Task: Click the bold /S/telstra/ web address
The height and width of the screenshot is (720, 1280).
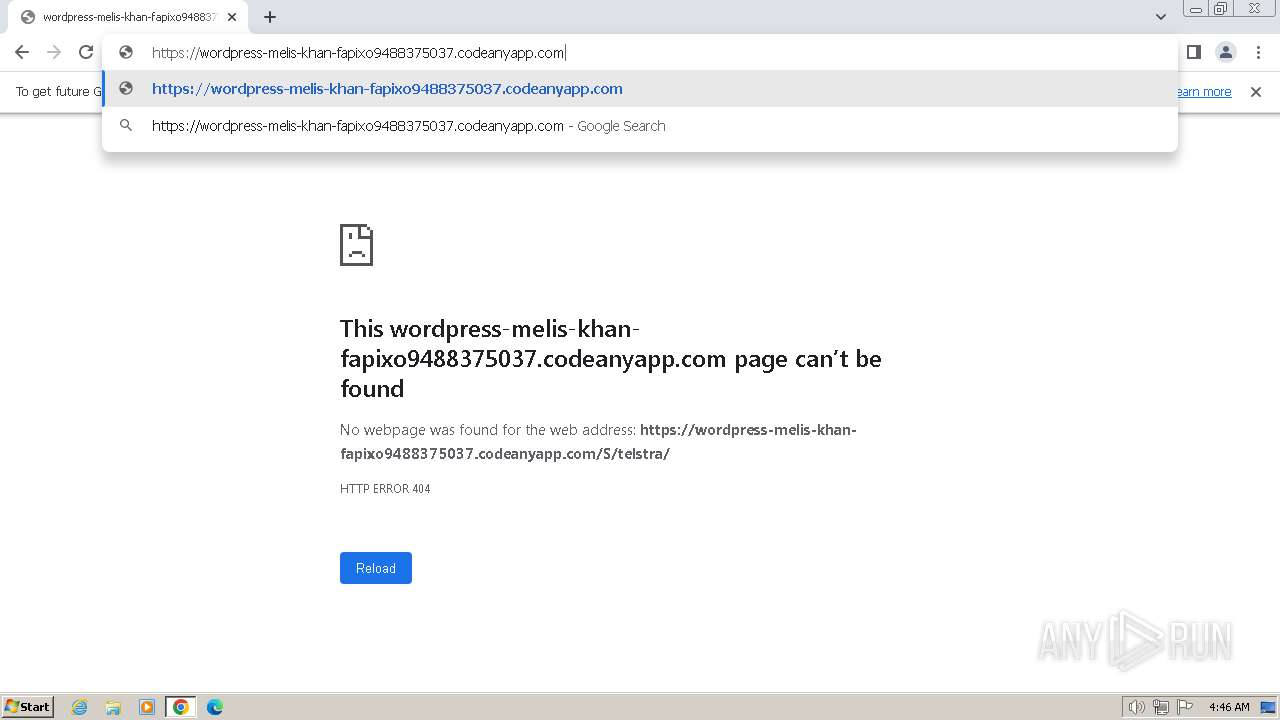Action: coord(598,442)
